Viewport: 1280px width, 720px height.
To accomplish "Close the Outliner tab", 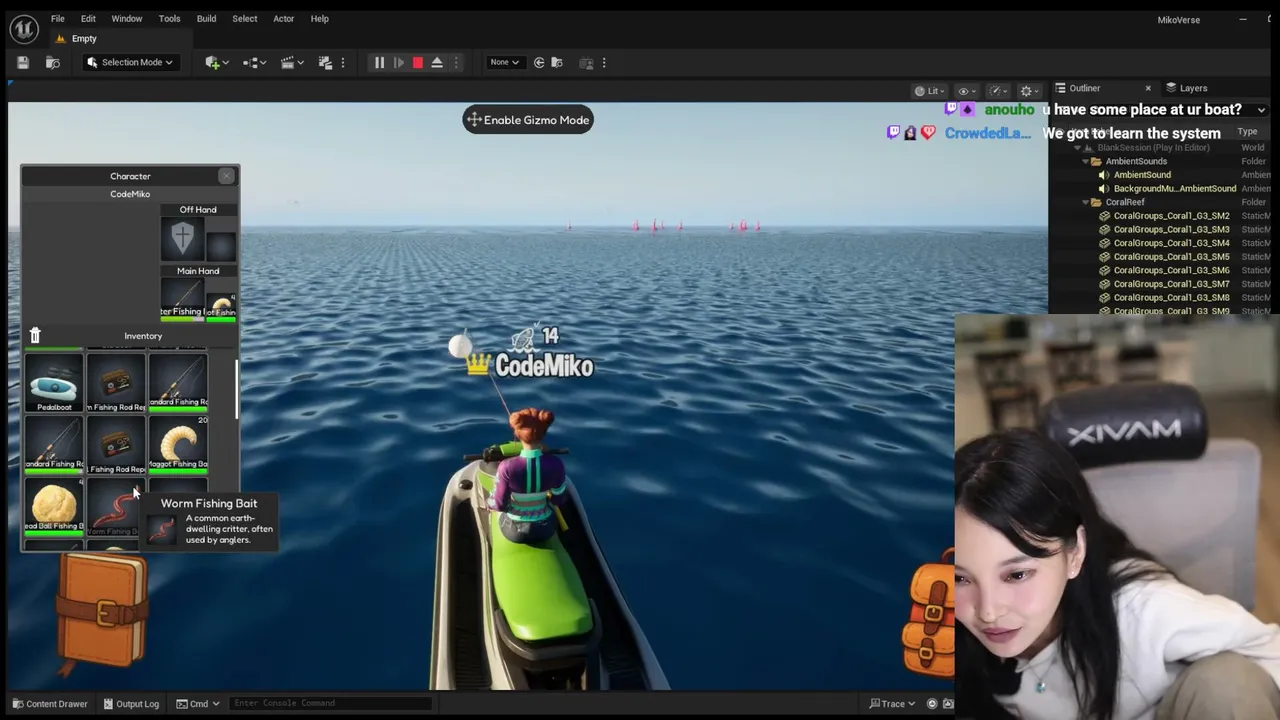I will tap(1148, 88).
